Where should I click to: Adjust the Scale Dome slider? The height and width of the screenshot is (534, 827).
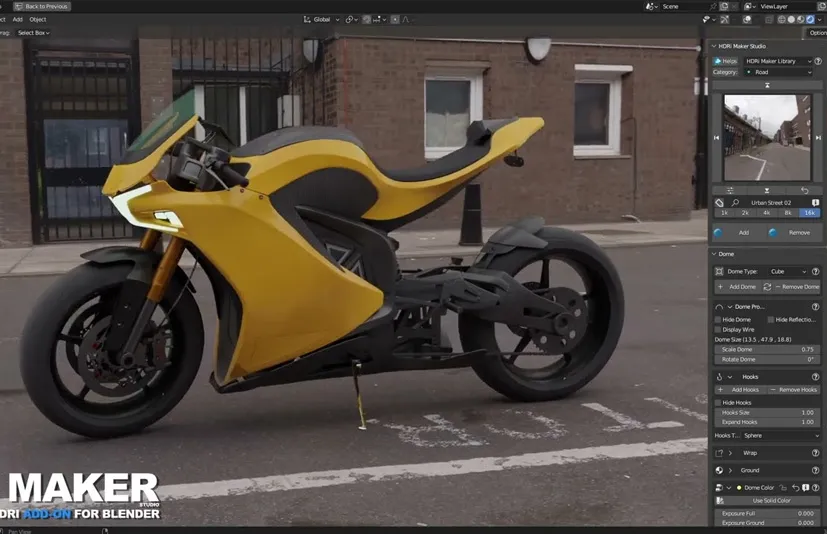(x=767, y=349)
